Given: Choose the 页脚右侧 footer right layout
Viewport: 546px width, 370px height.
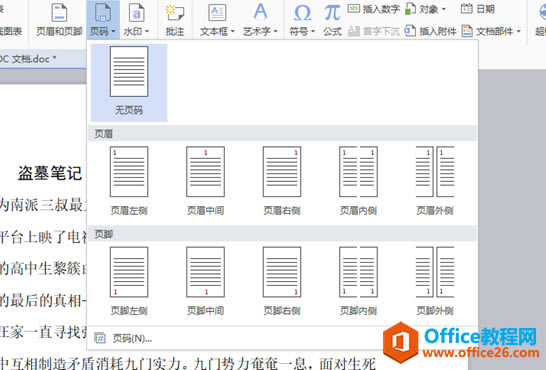Looking at the screenshot, I should pos(282,281).
